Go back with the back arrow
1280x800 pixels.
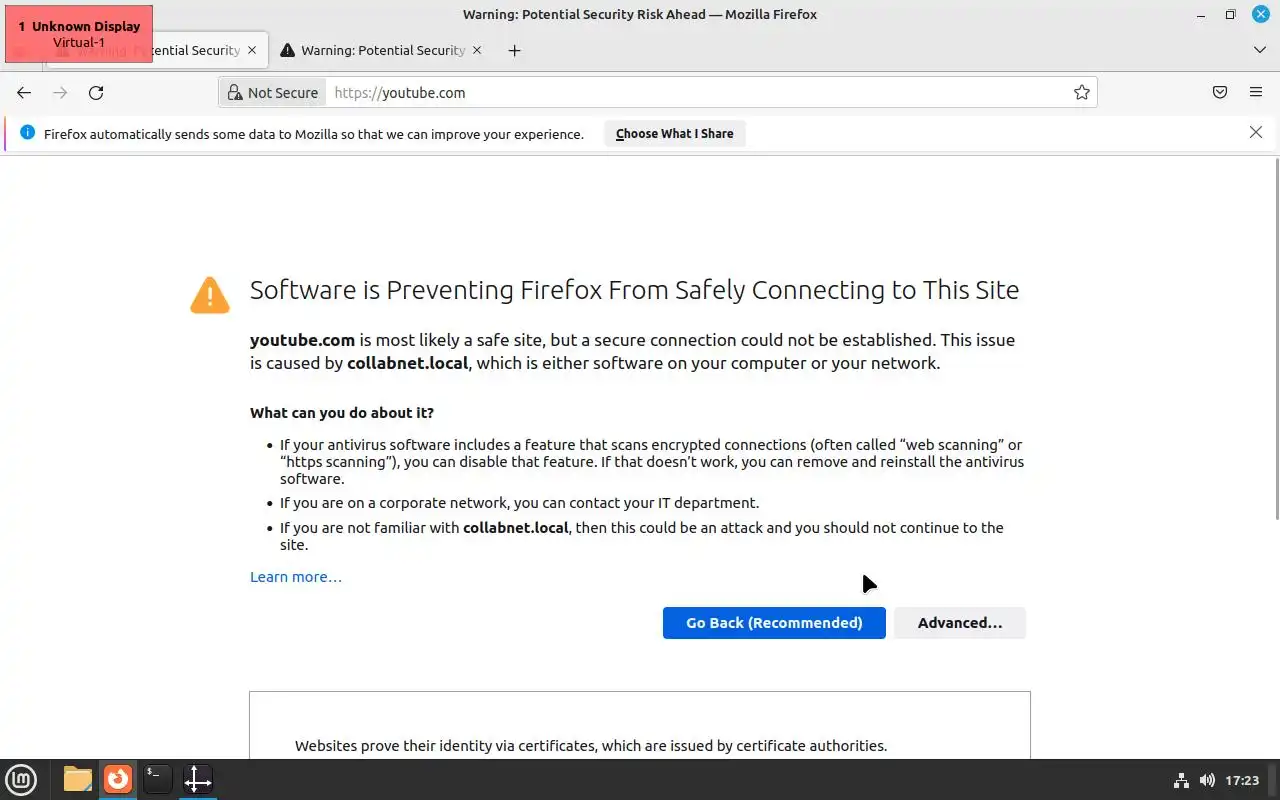click(x=24, y=93)
